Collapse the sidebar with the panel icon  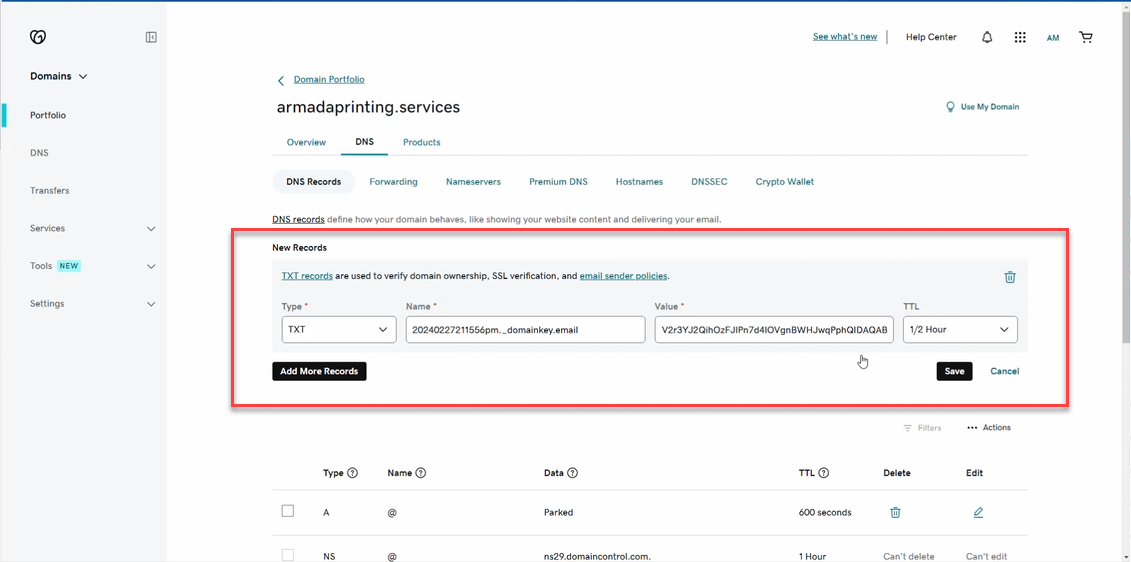coord(151,37)
